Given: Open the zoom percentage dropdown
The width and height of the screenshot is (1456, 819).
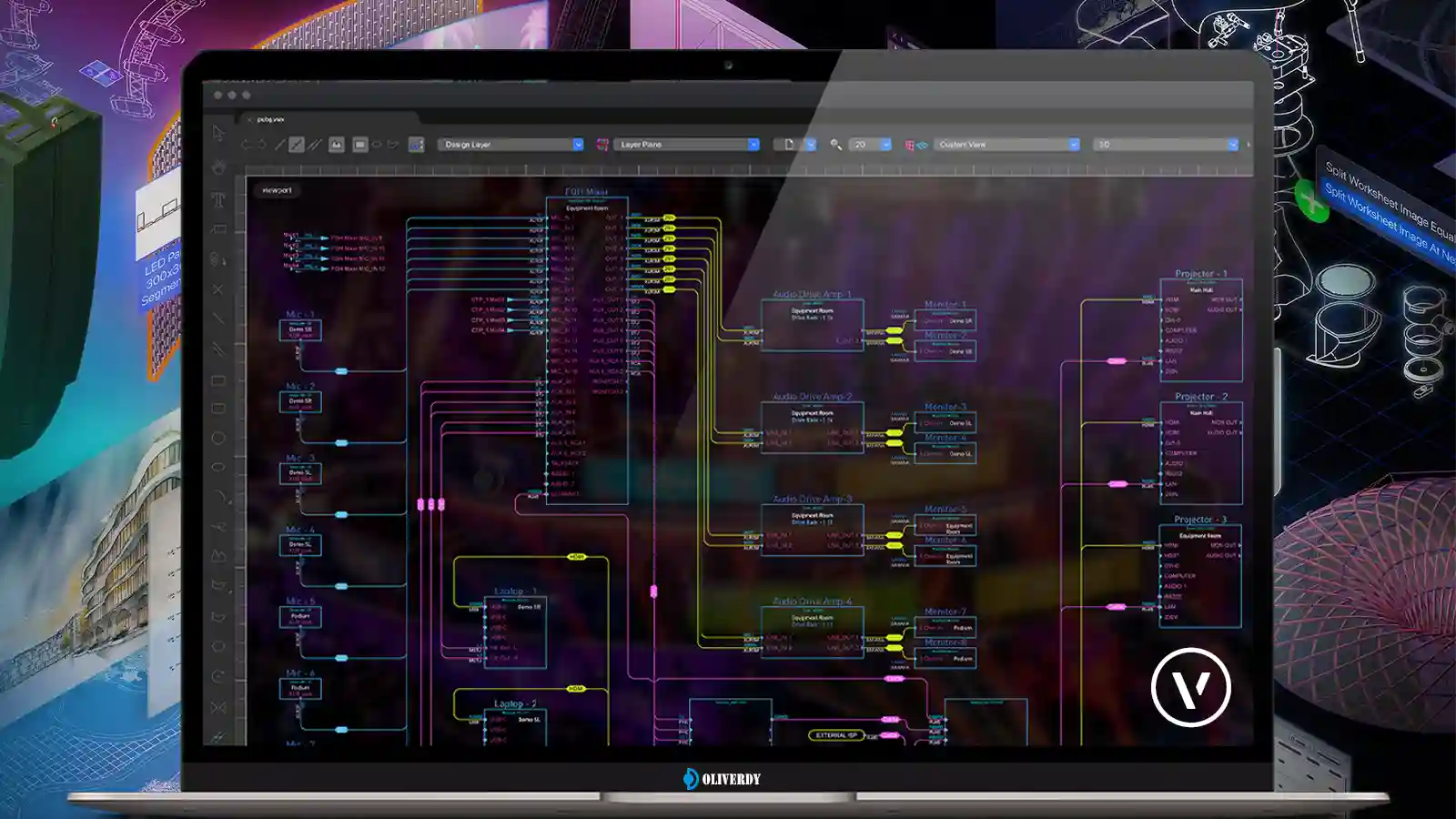Looking at the screenshot, I should [x=871, y=145].
